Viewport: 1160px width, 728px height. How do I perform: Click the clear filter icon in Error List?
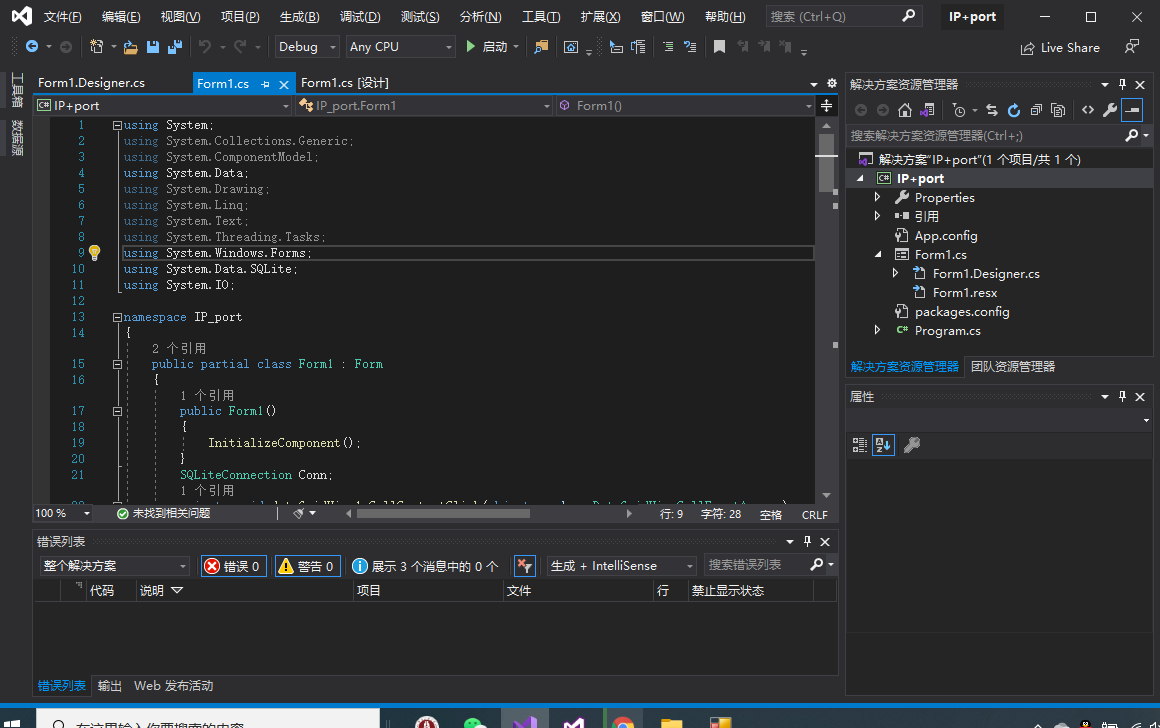(x=525, y=566)
